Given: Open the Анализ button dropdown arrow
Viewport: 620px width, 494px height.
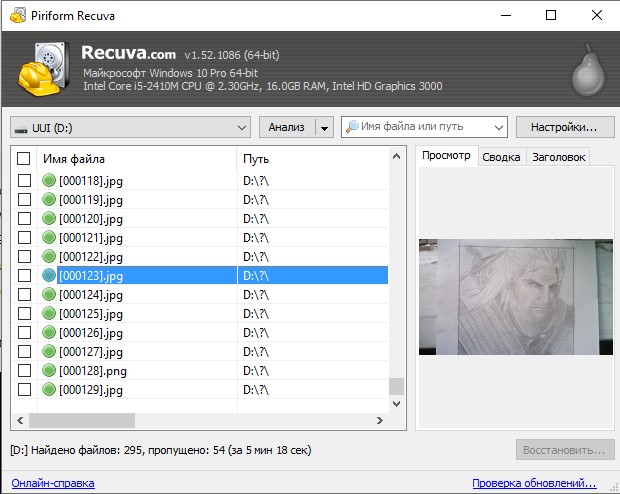Looking at the screenshot, I should click(325, 128).
